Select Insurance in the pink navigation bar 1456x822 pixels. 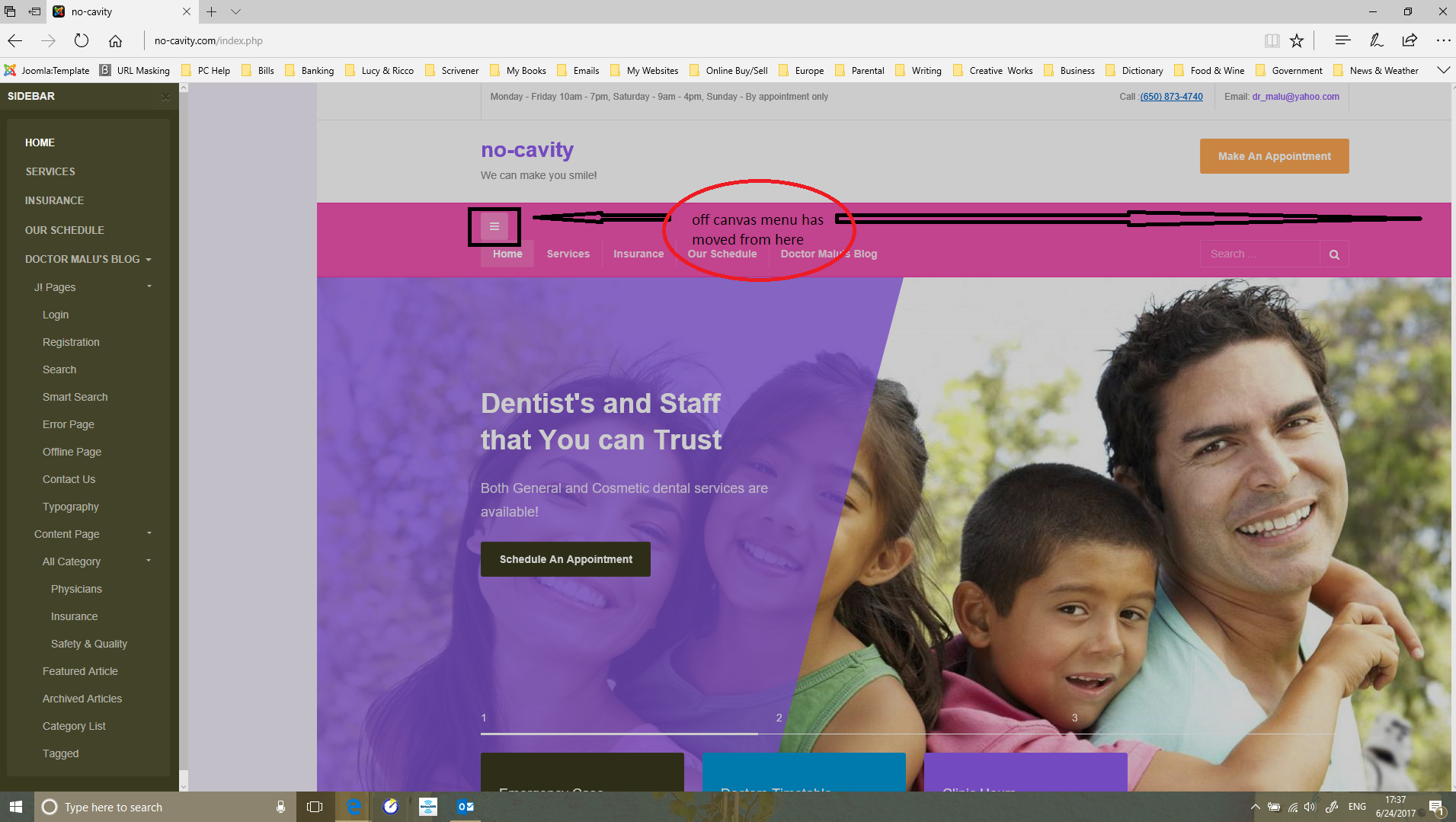(x=638, y=254)
